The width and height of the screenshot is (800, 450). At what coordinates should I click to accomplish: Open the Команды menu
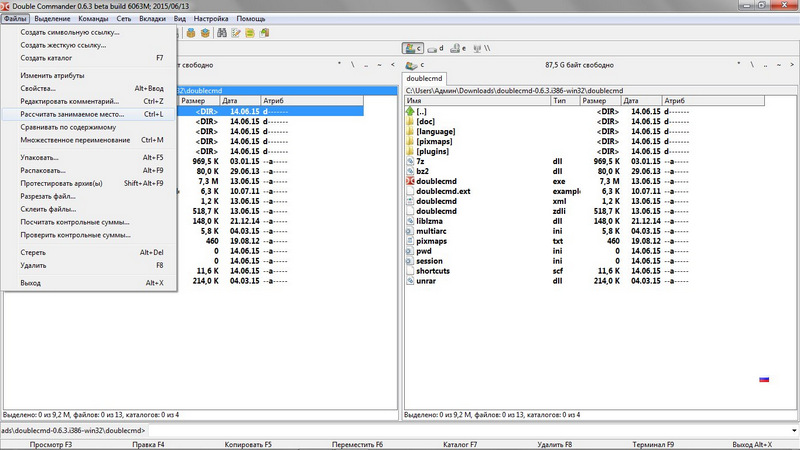93,19
